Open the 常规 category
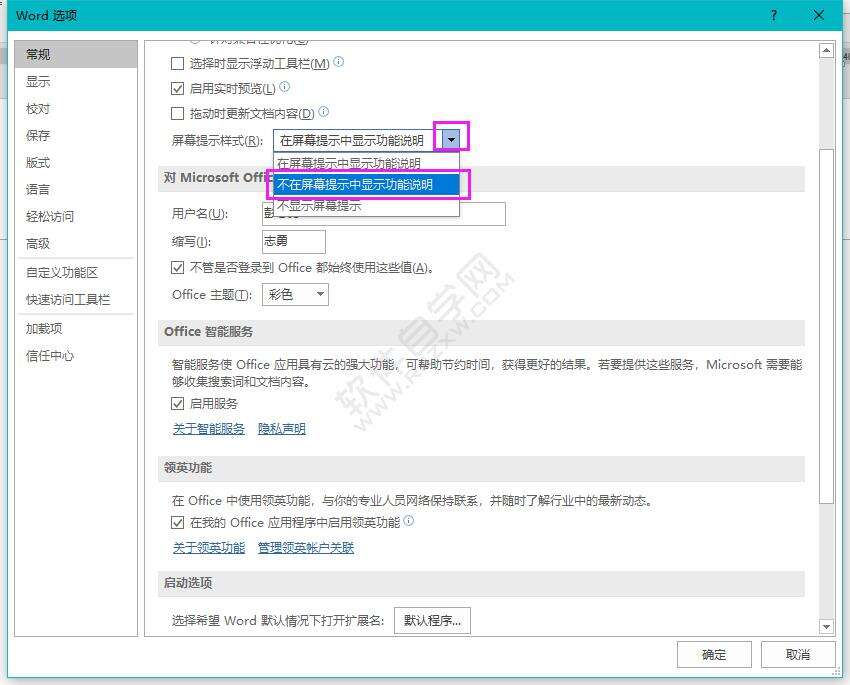The image size is (850, 685). pos(76,55)
